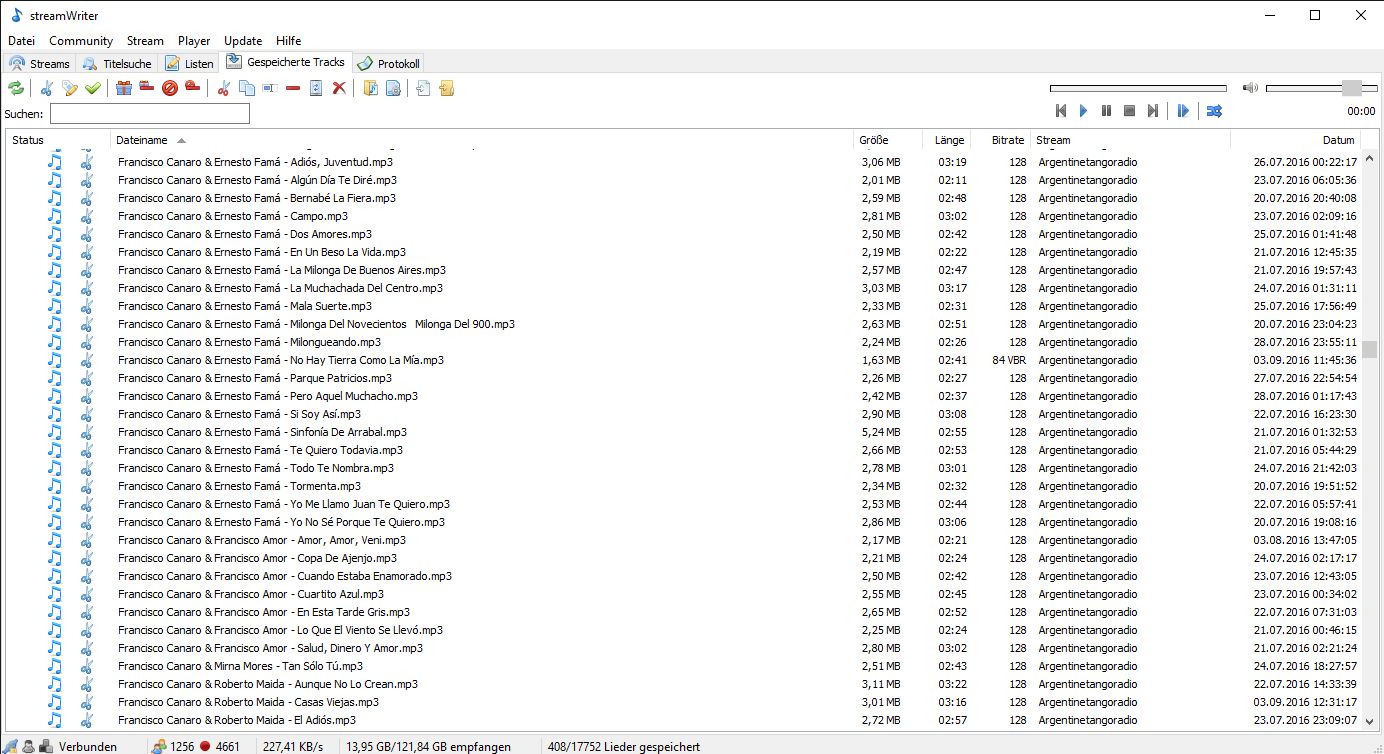1384x754 pixels.
Task: Click the copy documents toolbar icon
Action: 247,89
